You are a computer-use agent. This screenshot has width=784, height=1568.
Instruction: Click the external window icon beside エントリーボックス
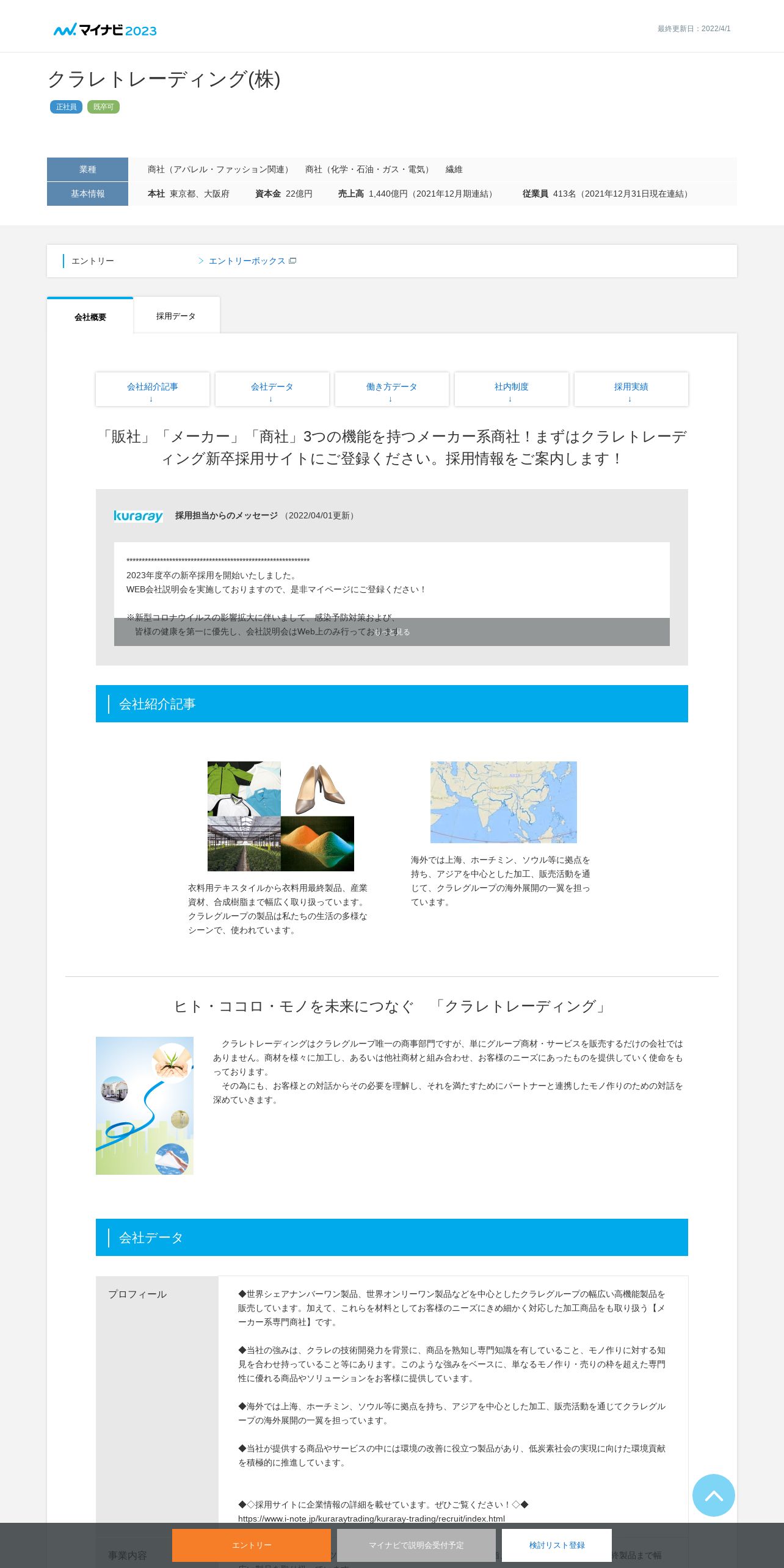(292, 261)
